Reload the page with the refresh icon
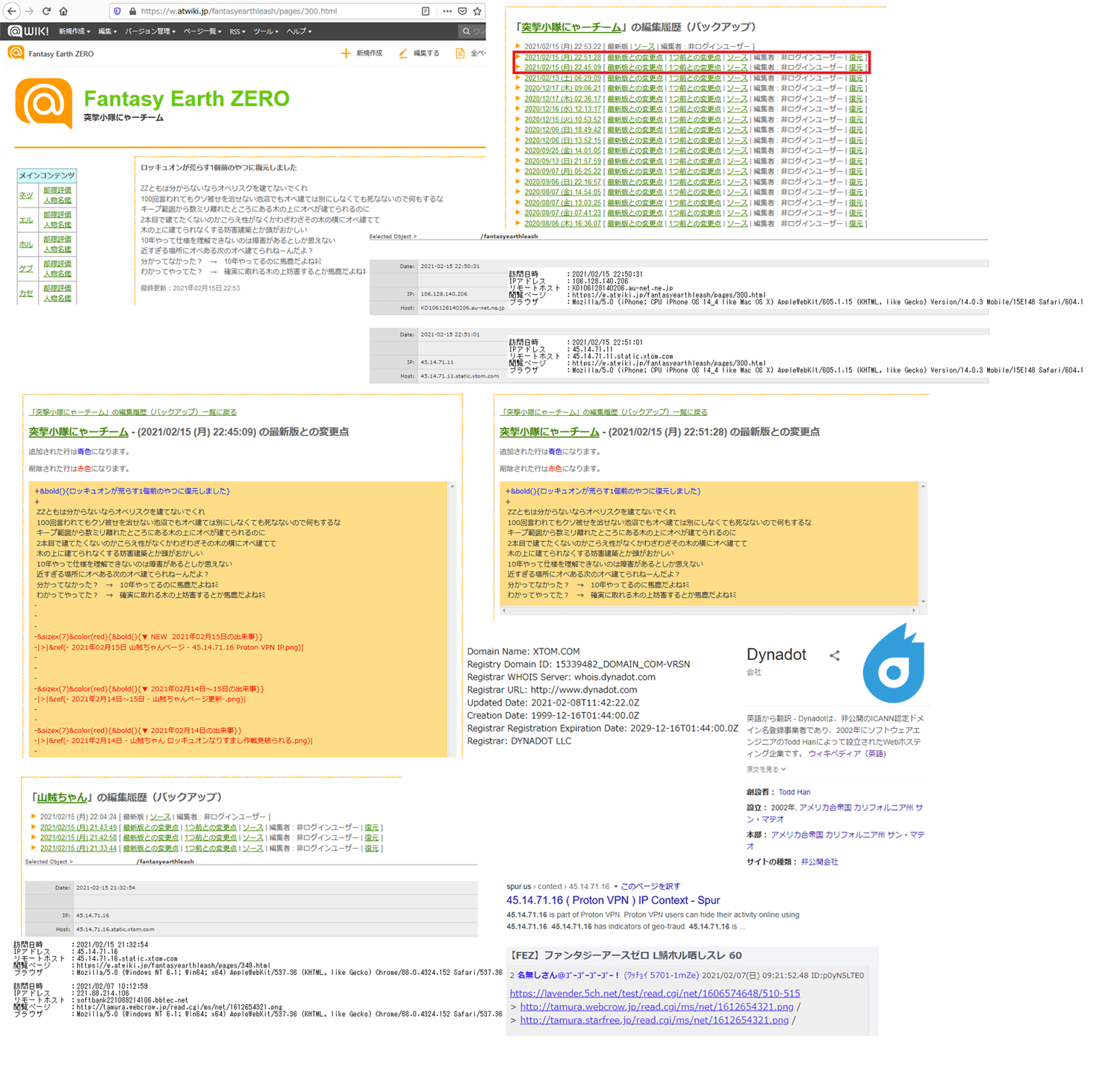This screenshot has height=1066, width=1120. [46, 11]
